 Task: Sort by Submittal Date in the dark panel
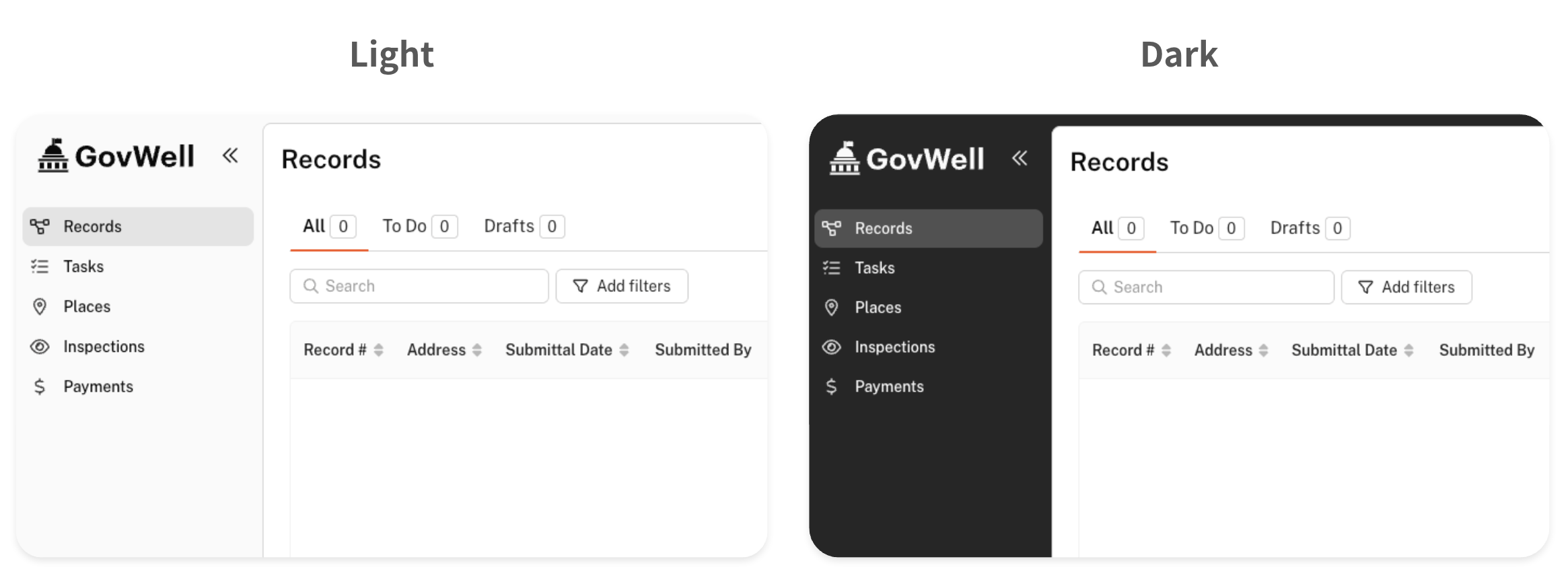coord(1409,351)
